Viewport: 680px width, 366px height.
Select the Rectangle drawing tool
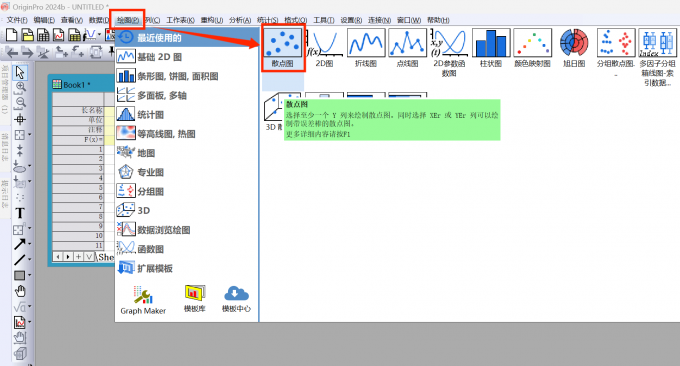coord(20,275)
